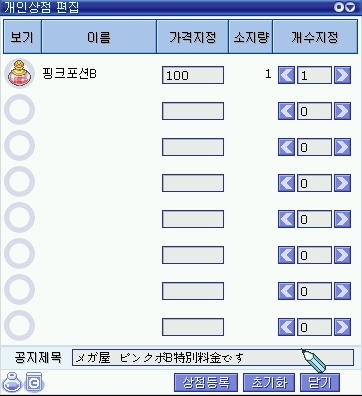362x396 pixels.
Task: Decrease quantity for 핑크포션B with left arrow
Action: (286, 75)
